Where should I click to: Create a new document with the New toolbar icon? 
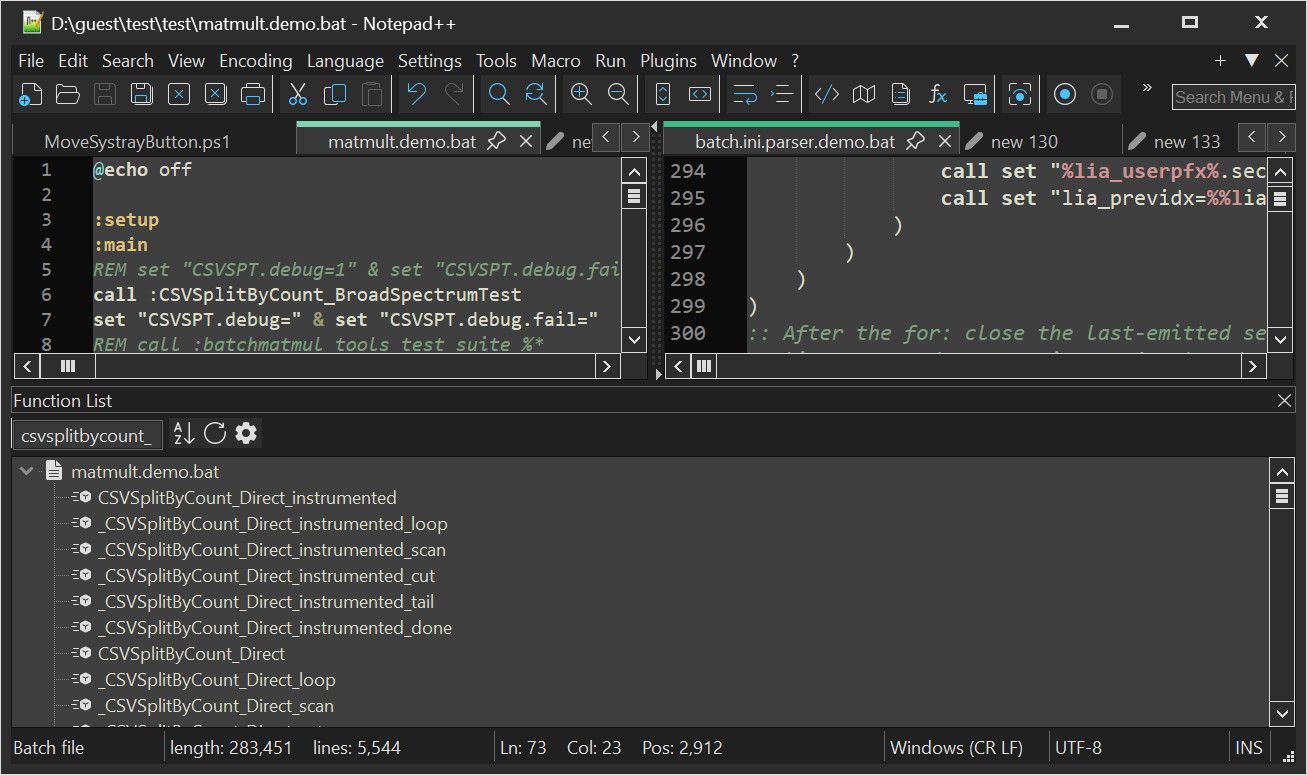(31, 95)
